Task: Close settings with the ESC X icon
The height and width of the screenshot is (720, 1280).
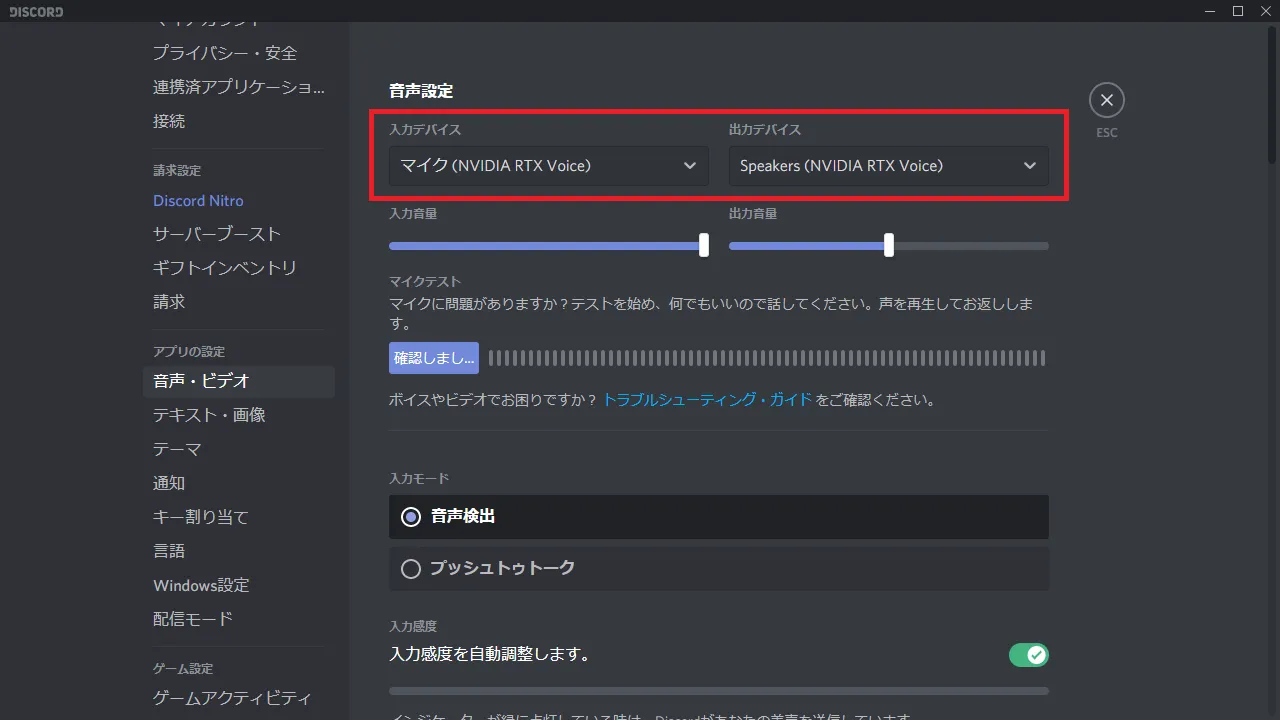Action: 1106,100
